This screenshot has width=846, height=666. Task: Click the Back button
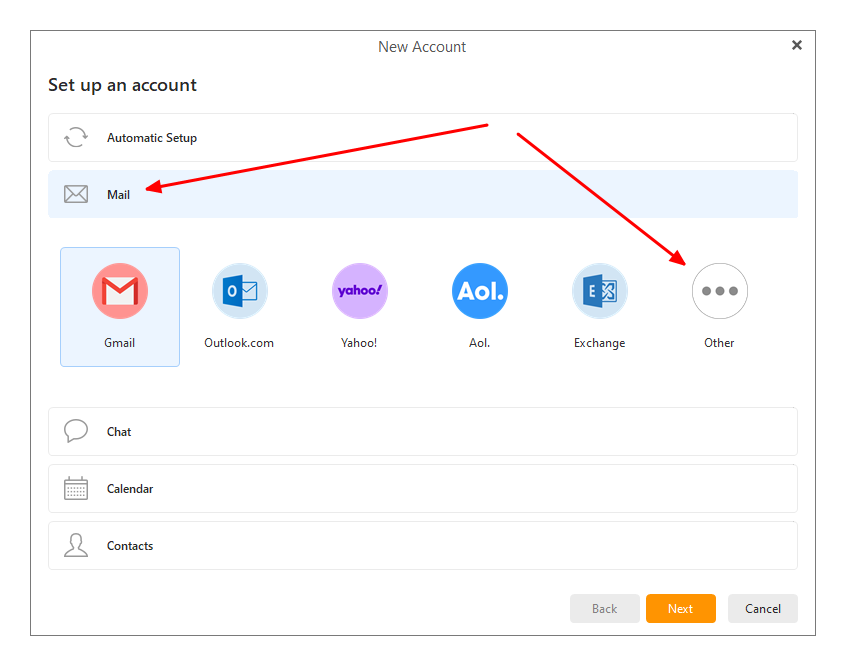click(x=605, y=609)
